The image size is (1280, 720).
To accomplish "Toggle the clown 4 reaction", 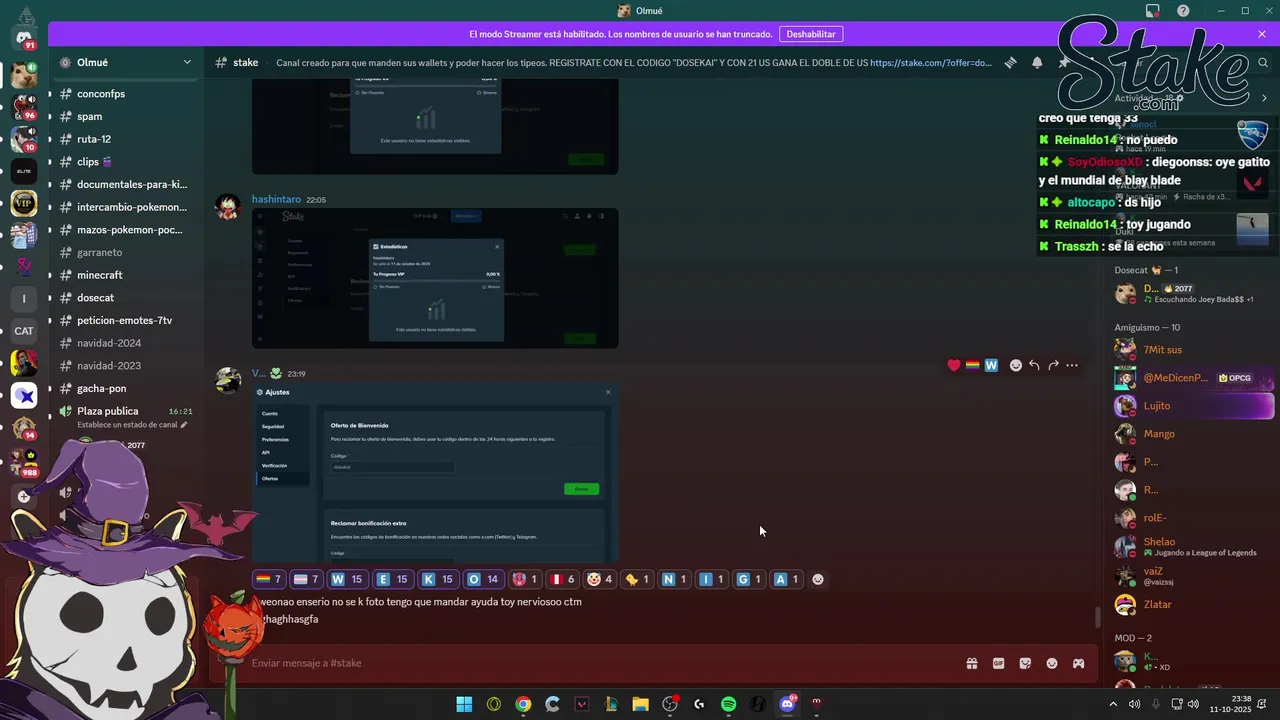I will (601, 579).
